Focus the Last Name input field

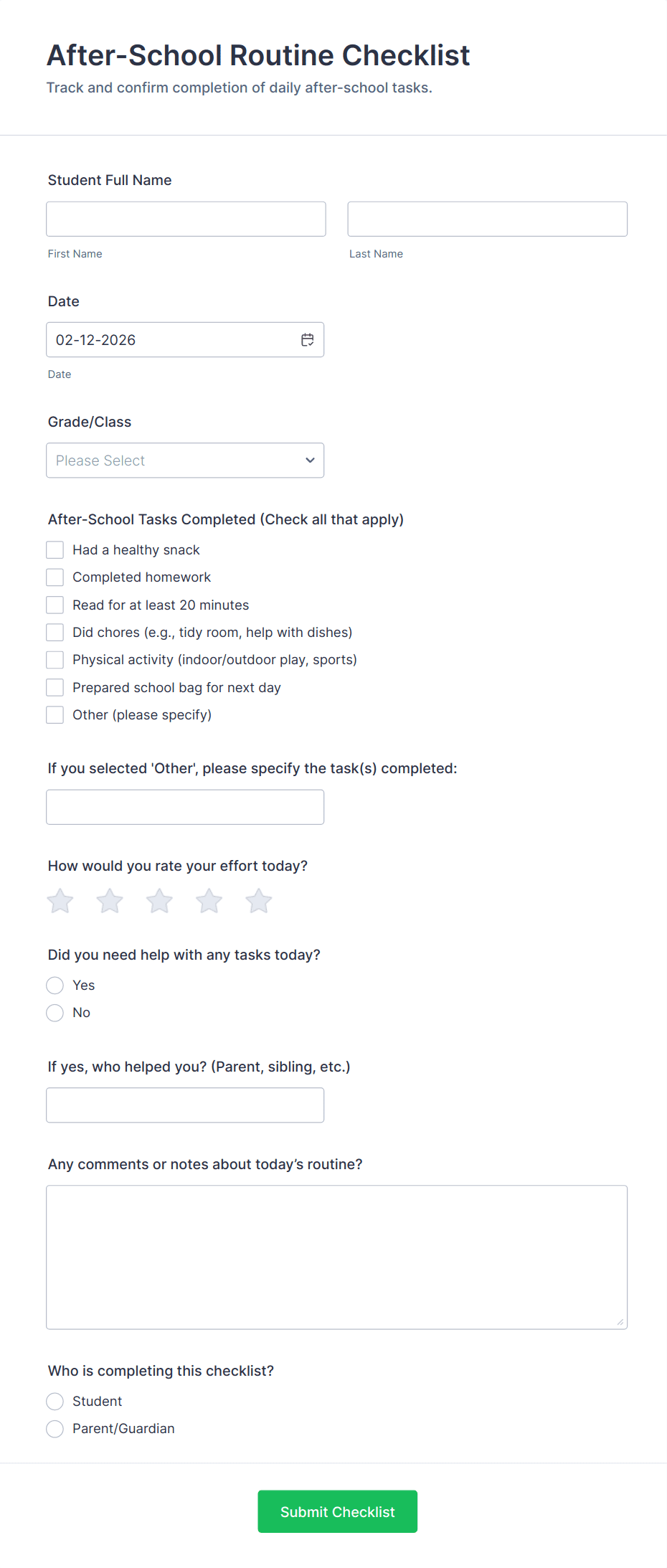[488, 219]
